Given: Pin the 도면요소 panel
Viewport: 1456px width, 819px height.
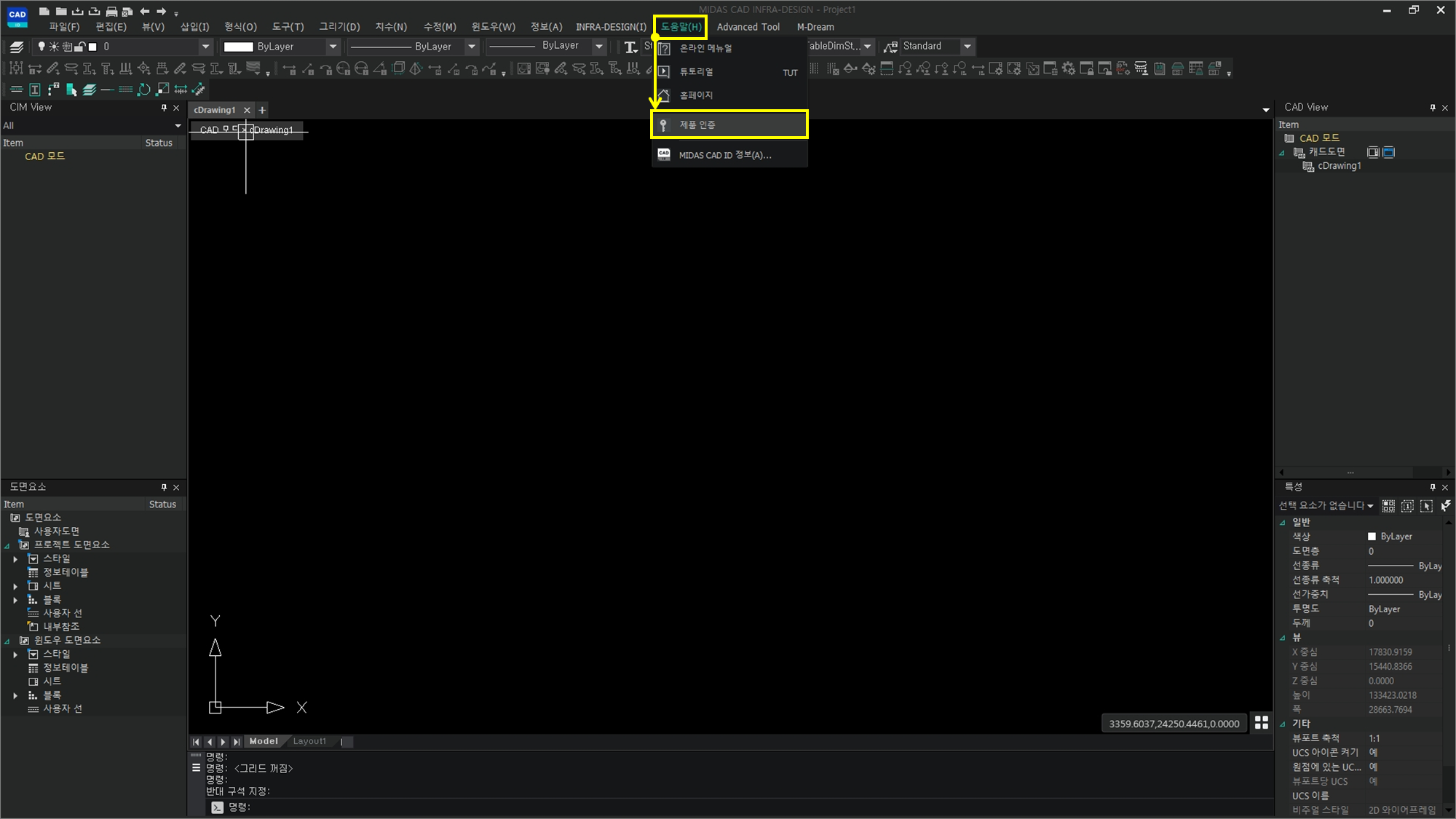Looking at the screenshot, I should 164,487.
